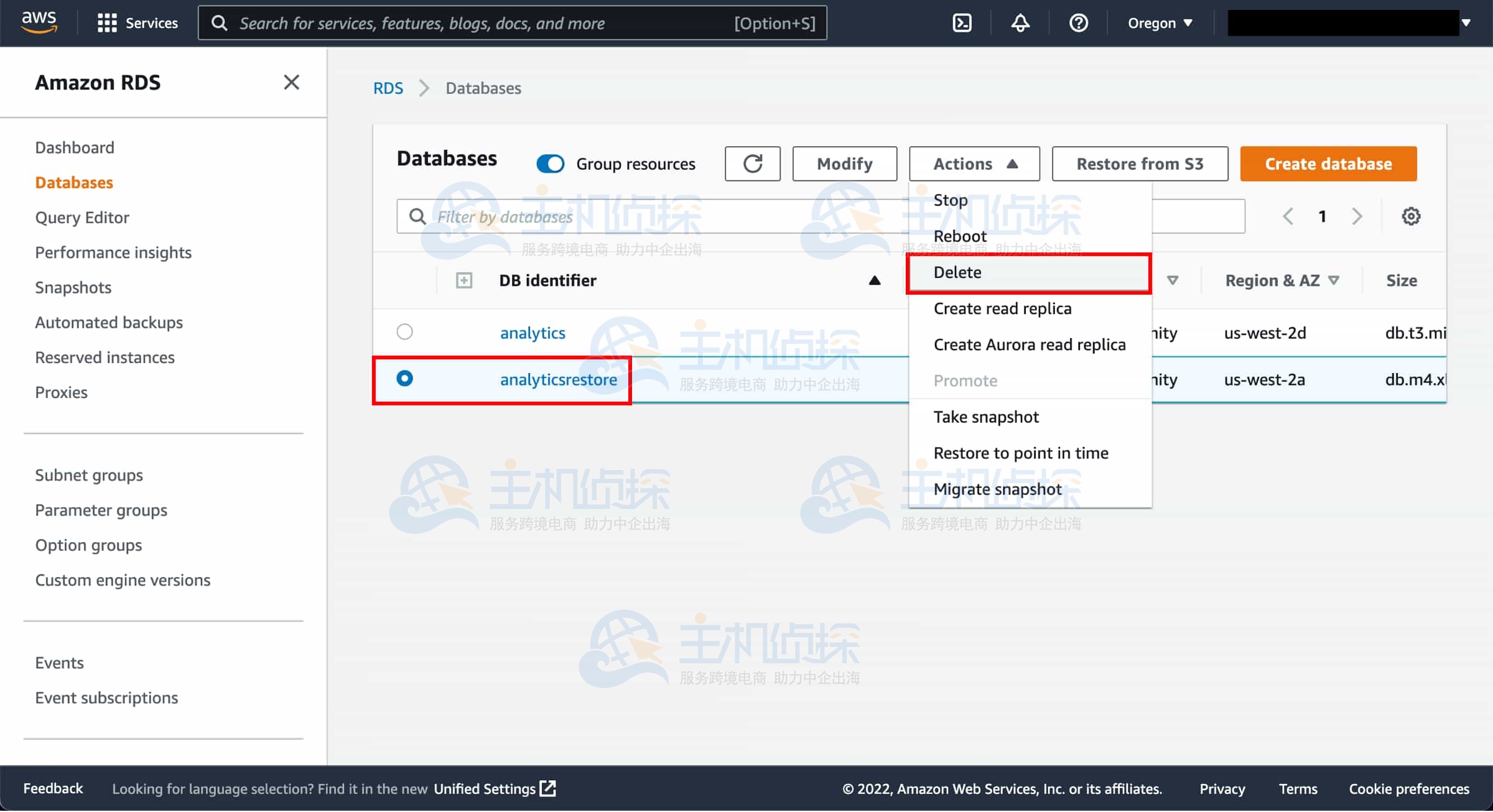1493x812 pixels.
Task: Open the Privacy footer link
Action: [1222, 788]
